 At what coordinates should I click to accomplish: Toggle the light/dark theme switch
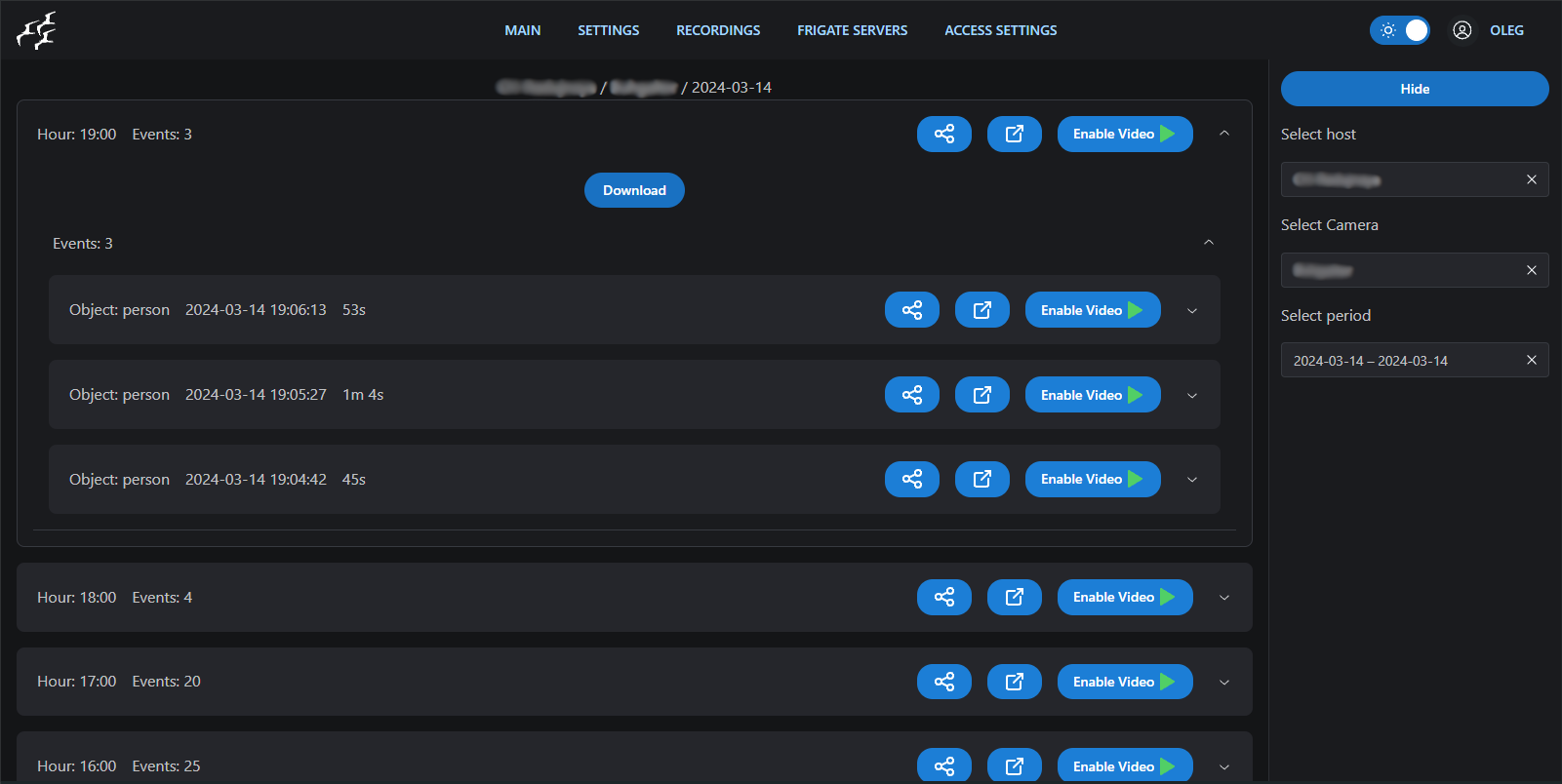point(1400,30)
